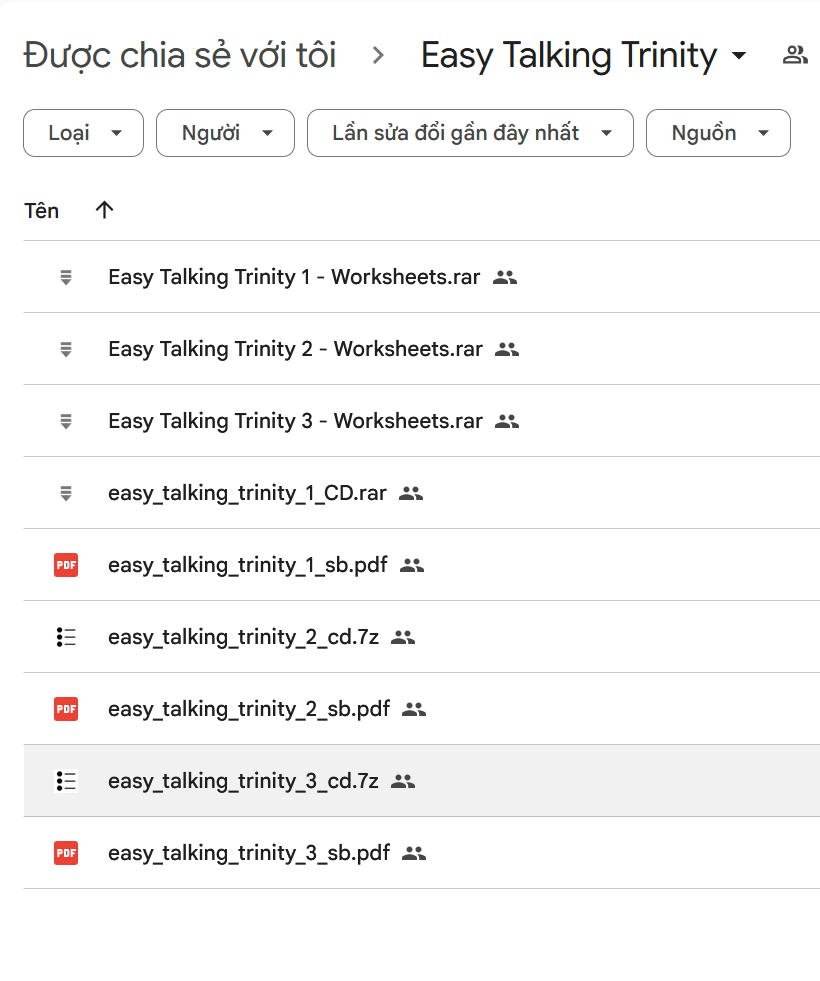Image resolution: width=820 pixels, height=981 pixels.
Task: Click the archive icon for easy_talking_trinity_1_CD.rar
Action: coord(66,493)
